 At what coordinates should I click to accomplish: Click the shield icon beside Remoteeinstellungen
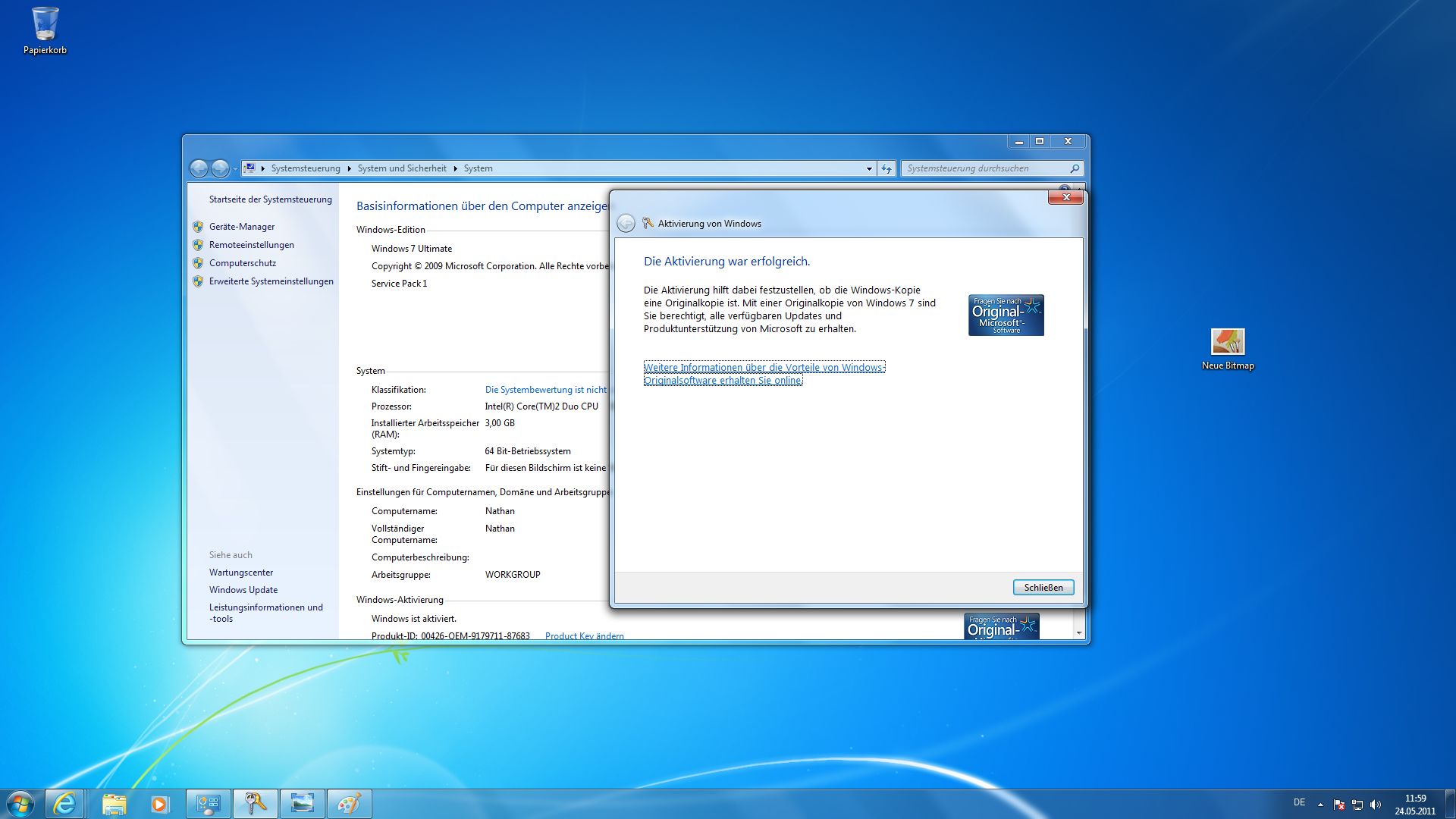click(198, 245)
